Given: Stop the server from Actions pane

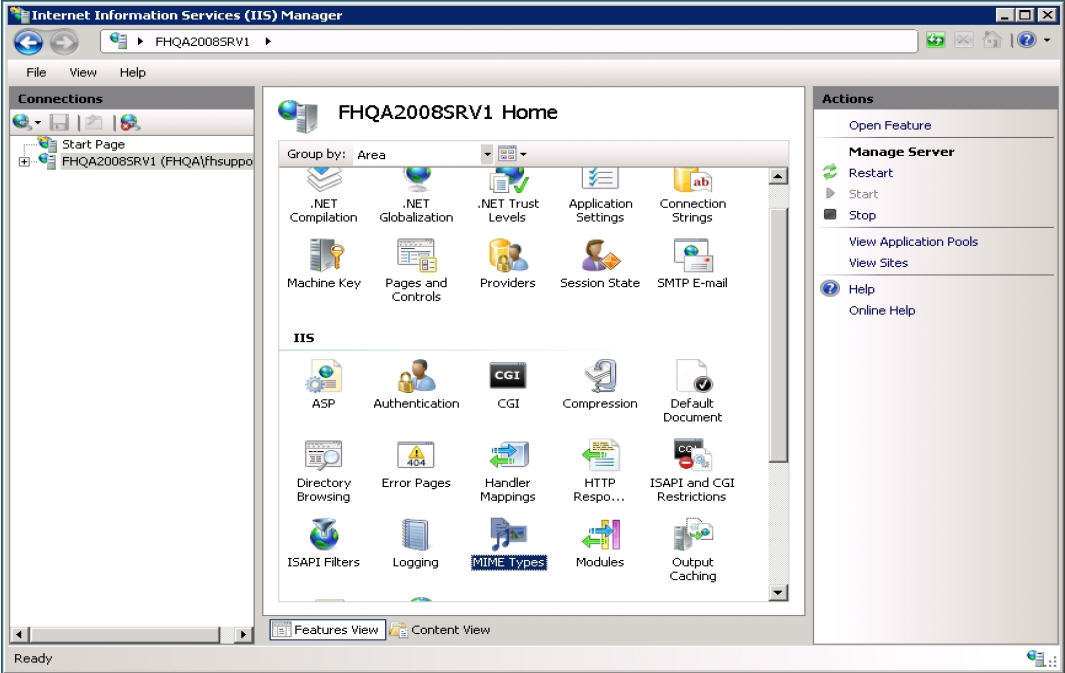Looking at the screenshot, I should [x=862, y=215].
